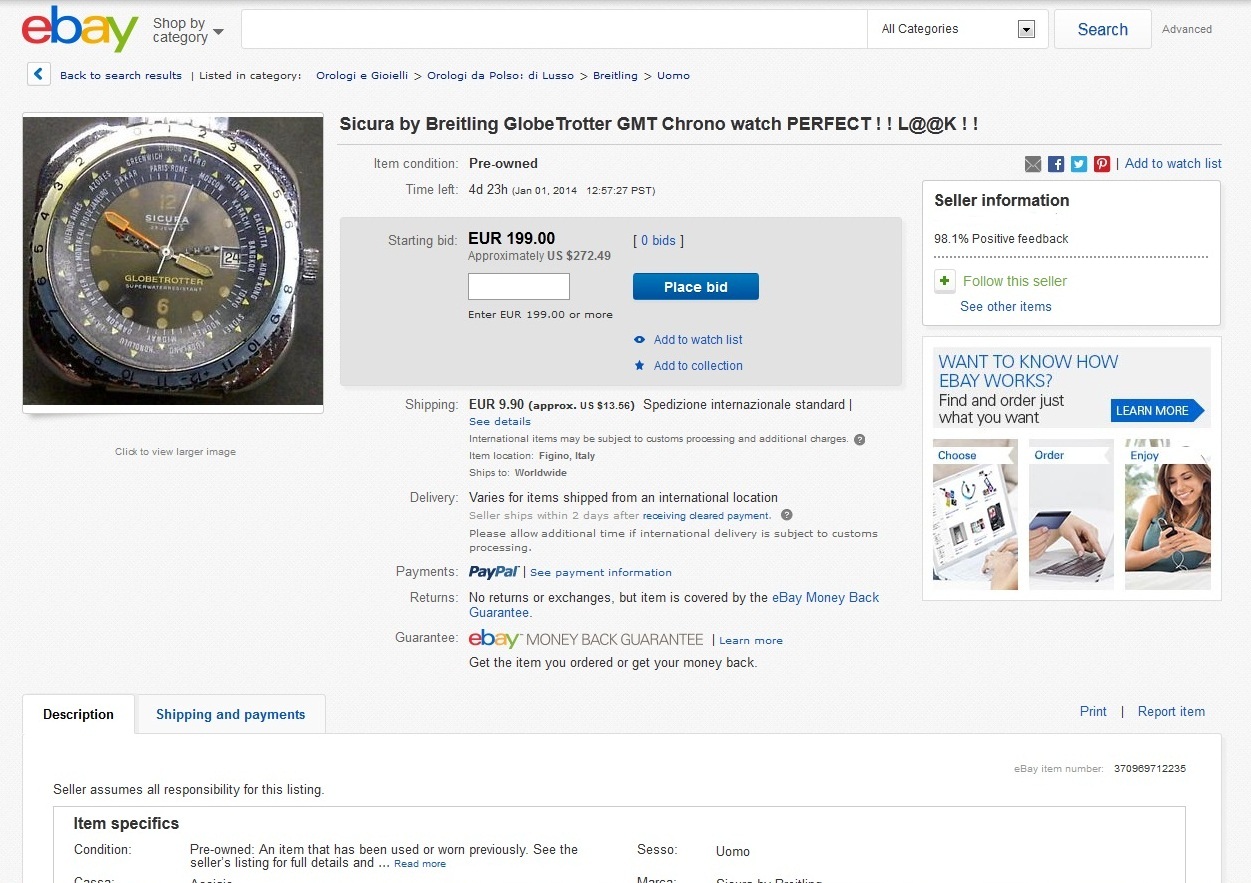1251x883 pixels.
Task: Click the back arrow icon button
Action: pyautogui.click(x=38, y=74)
